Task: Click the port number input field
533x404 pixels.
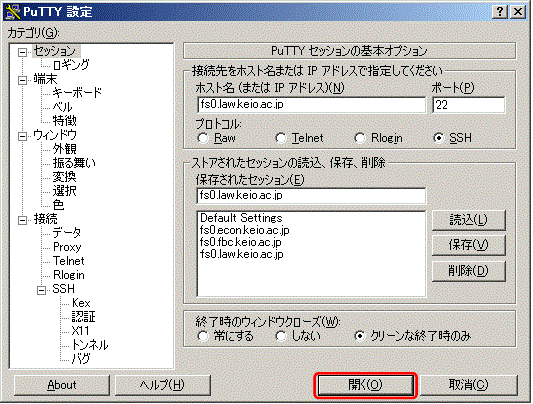Action: (468, 105)
